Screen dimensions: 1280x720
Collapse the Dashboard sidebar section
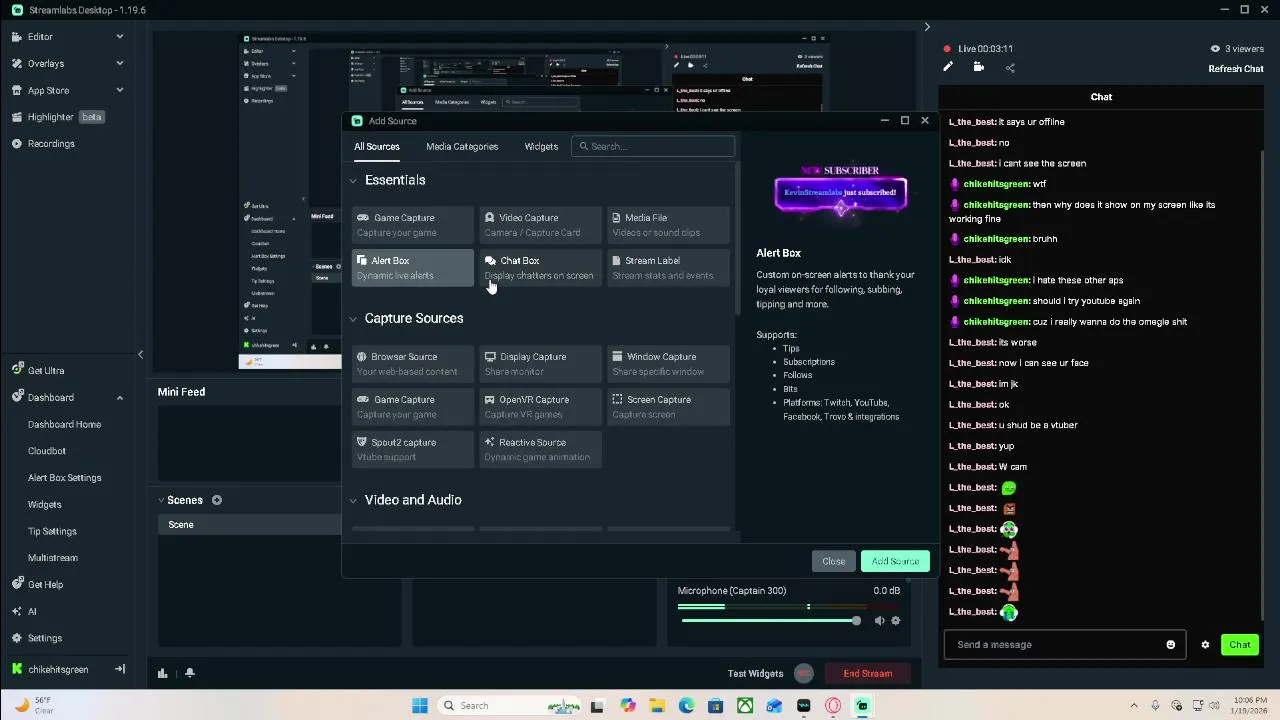[x=119, y=398]
